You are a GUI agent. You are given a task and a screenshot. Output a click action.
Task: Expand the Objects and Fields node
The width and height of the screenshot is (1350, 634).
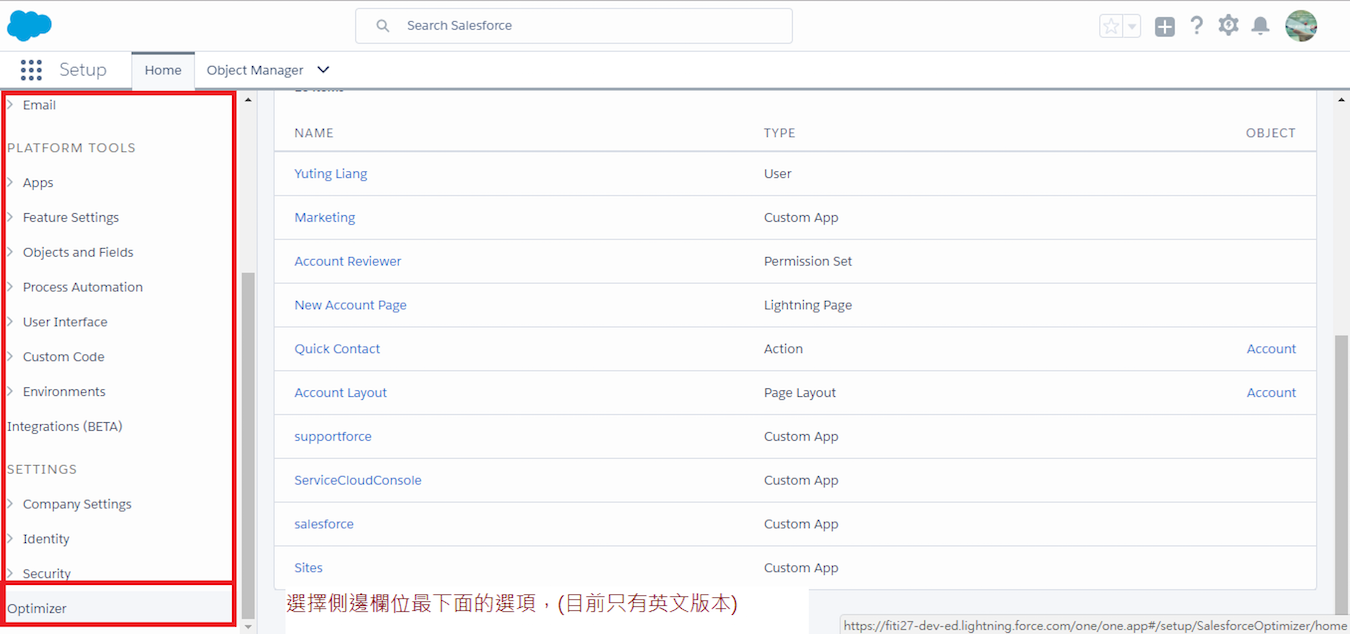tap(10, 253)
